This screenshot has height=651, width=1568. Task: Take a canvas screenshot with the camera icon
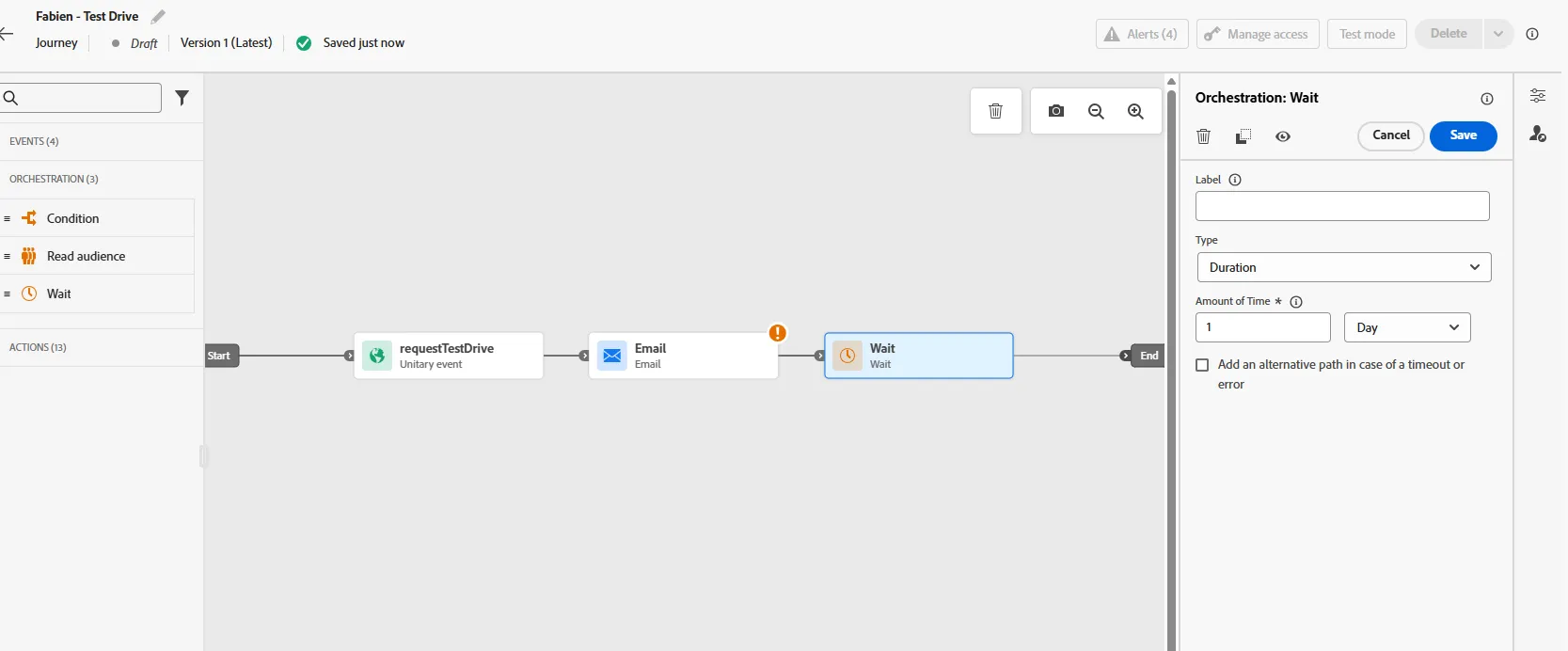coord(1056,111)
